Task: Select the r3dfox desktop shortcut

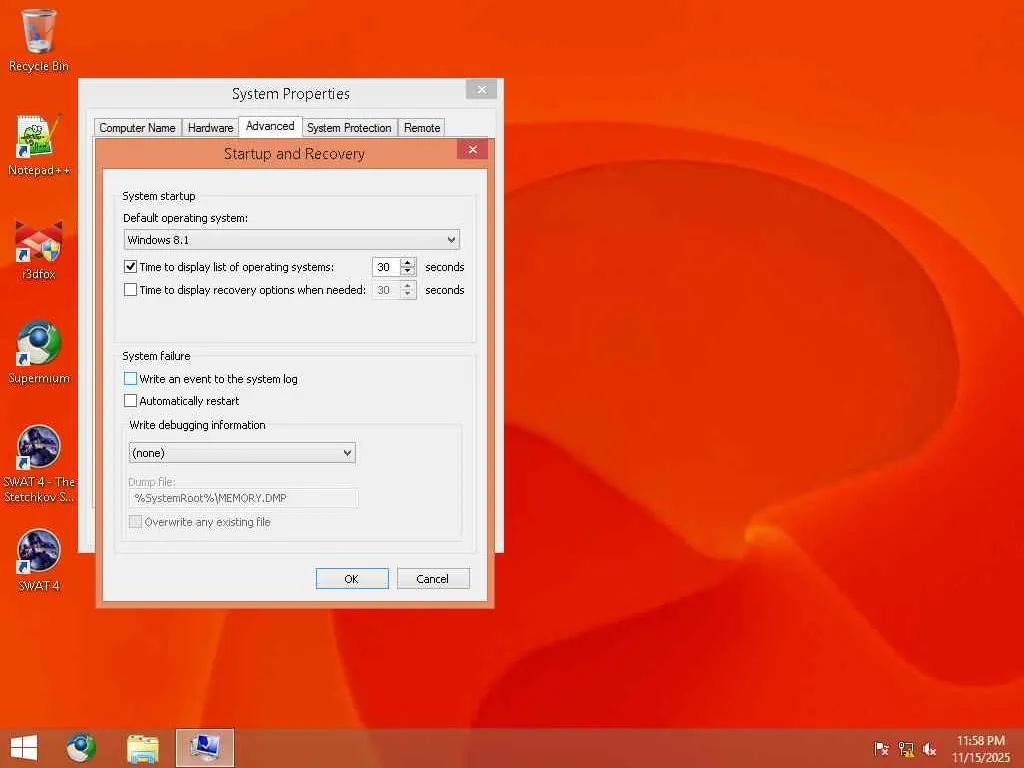Action: pos(39,250)
